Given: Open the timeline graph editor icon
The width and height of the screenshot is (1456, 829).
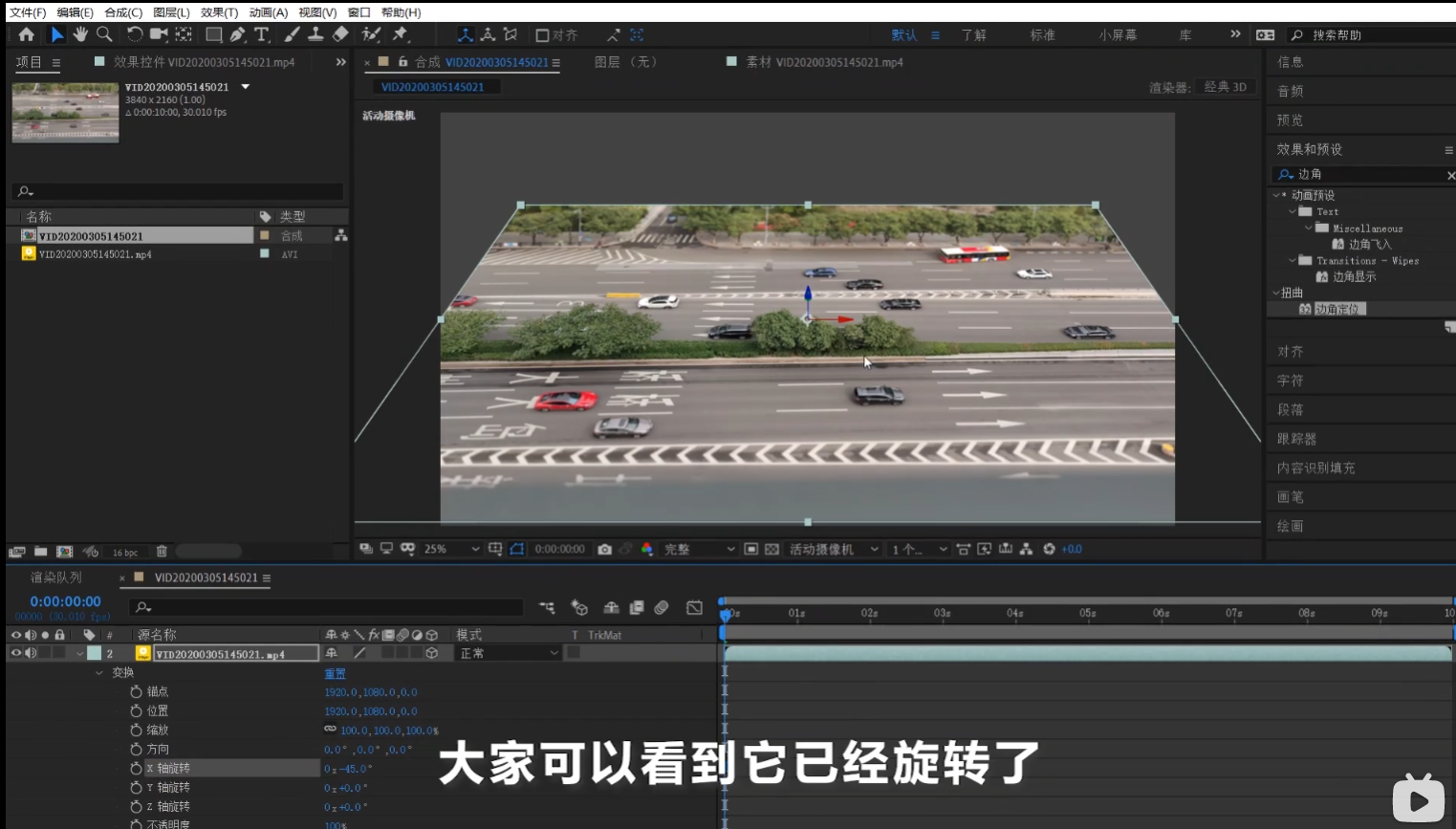Looking at the screenshot, I should point(694,607).
